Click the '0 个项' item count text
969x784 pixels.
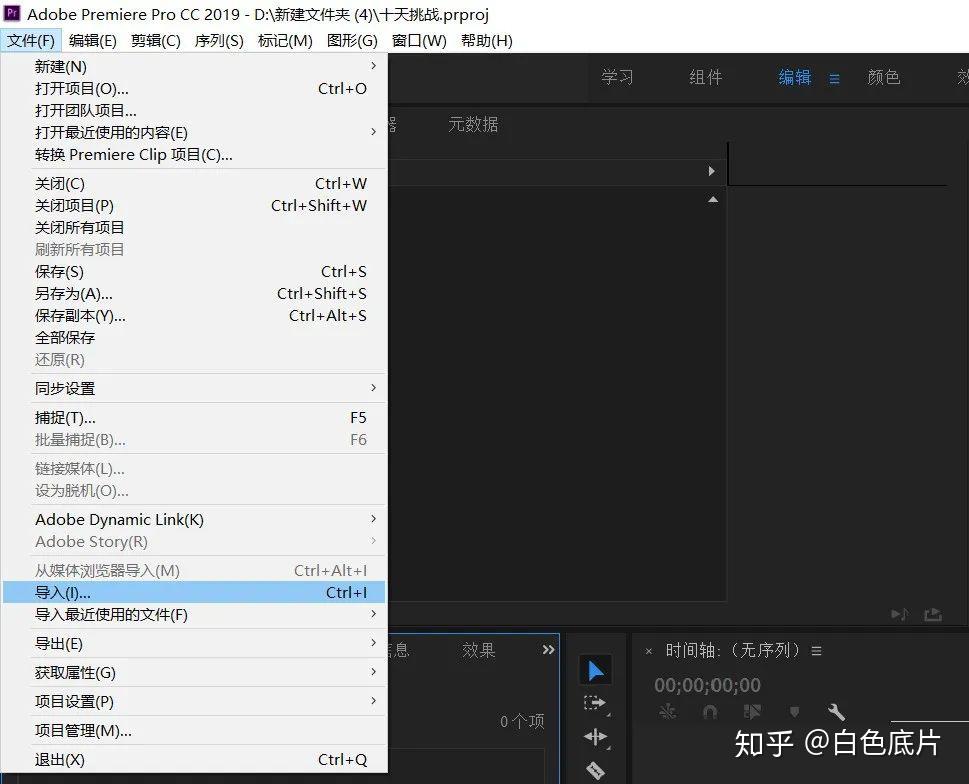click(522, 721)
